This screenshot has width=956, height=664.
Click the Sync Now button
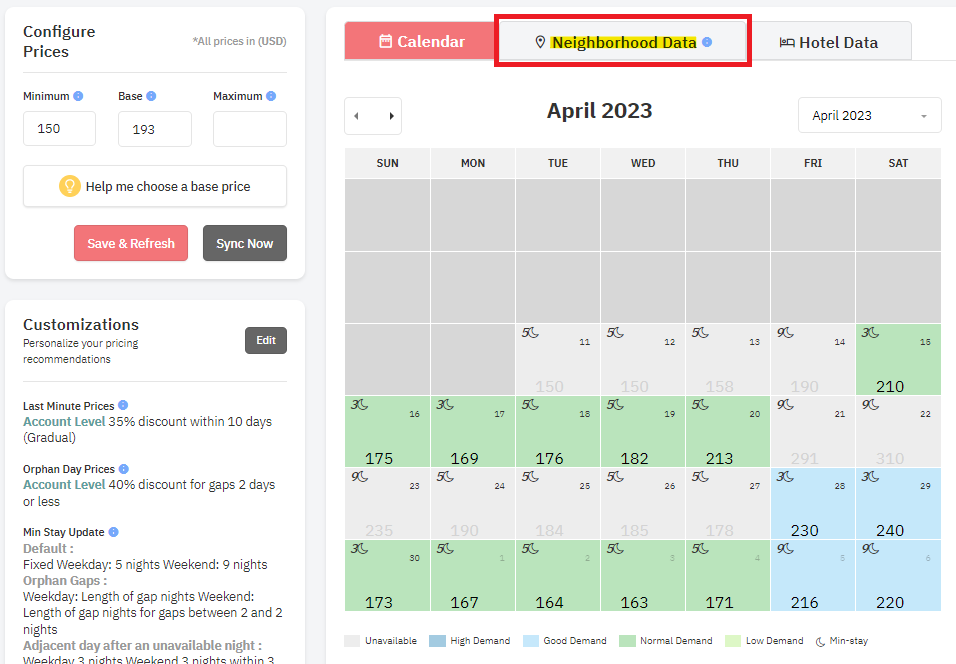(x=244, y=243)
